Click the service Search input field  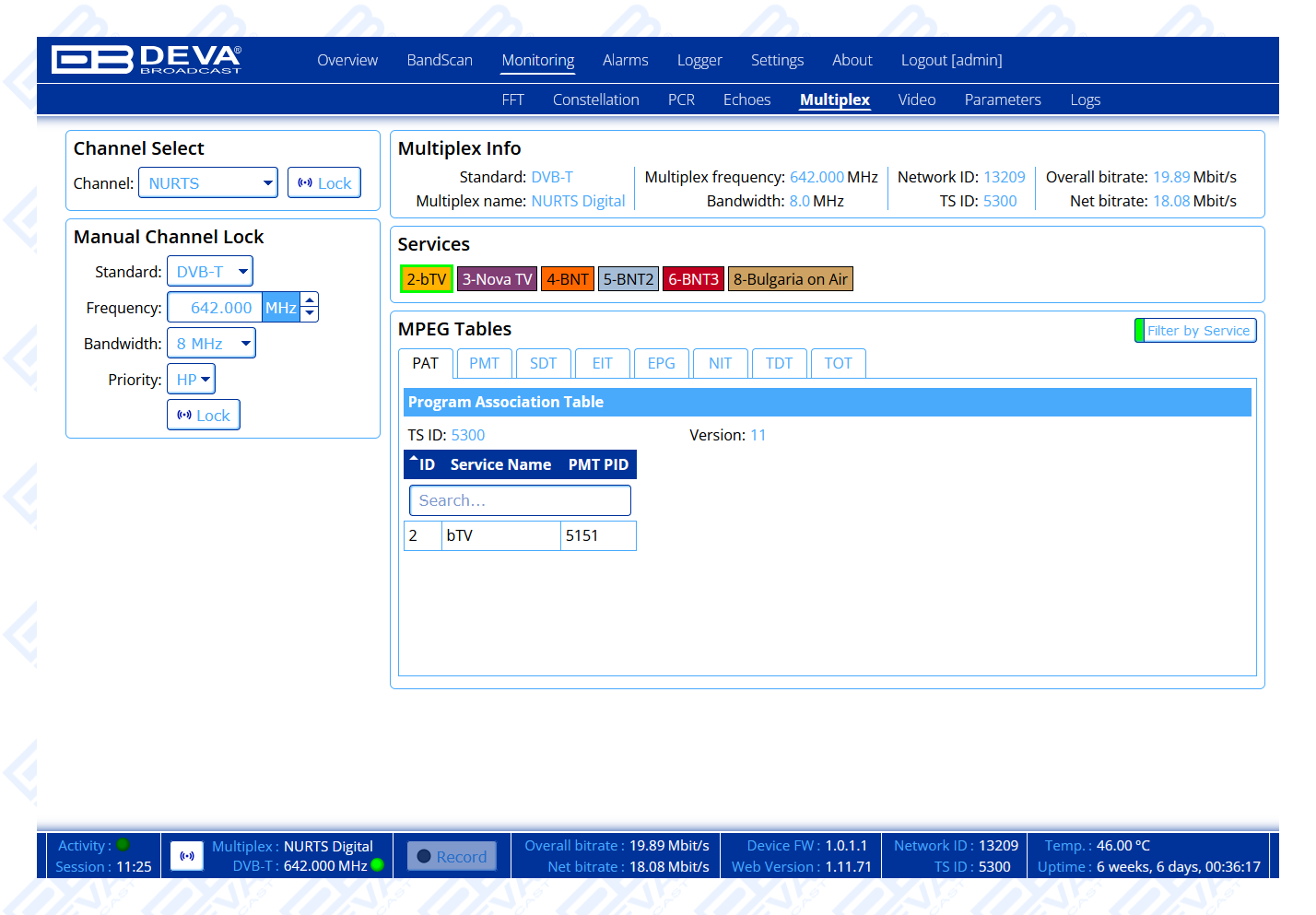coord(520,500)
